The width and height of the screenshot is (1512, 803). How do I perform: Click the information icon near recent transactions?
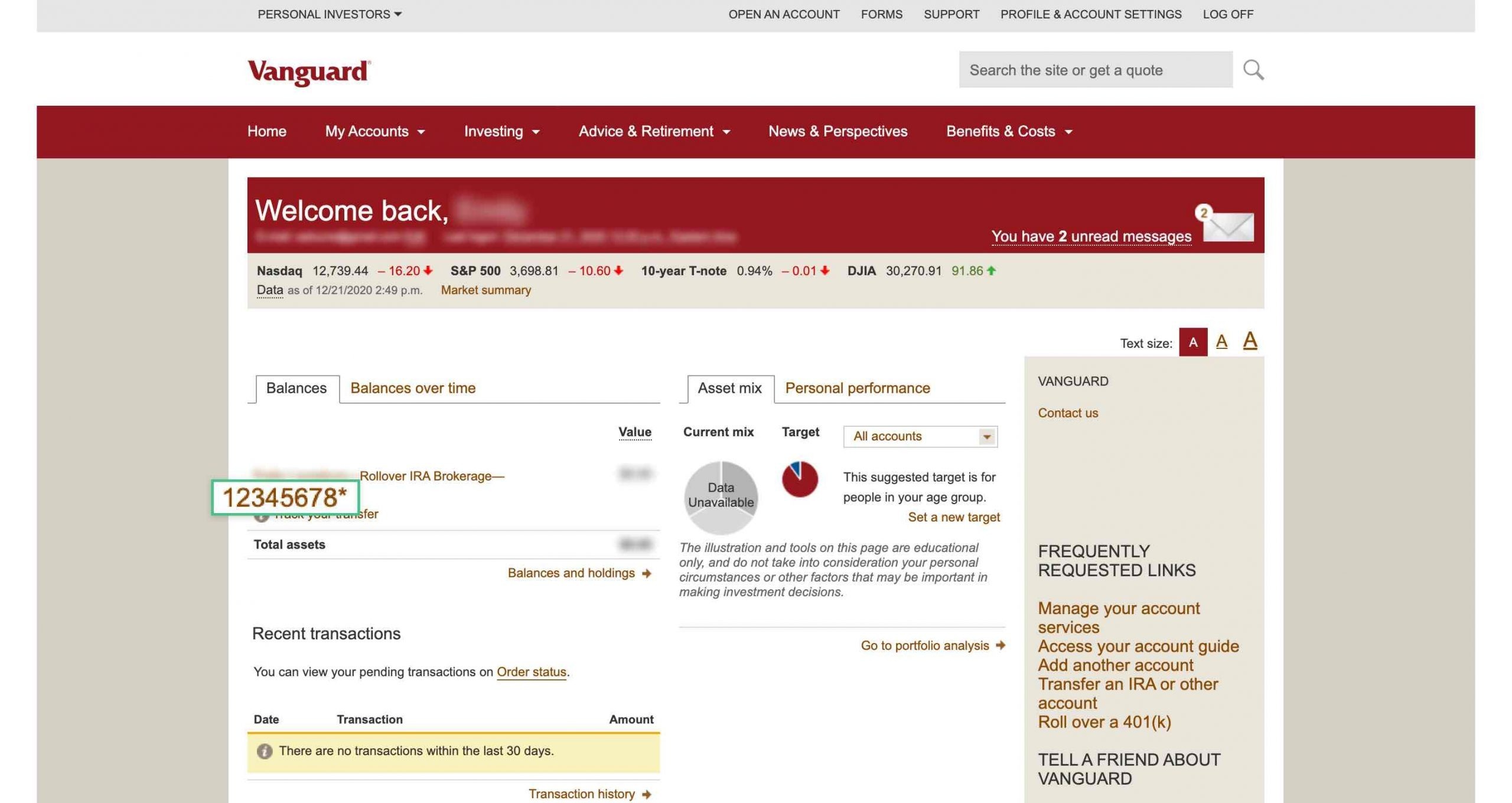point(264,750)
